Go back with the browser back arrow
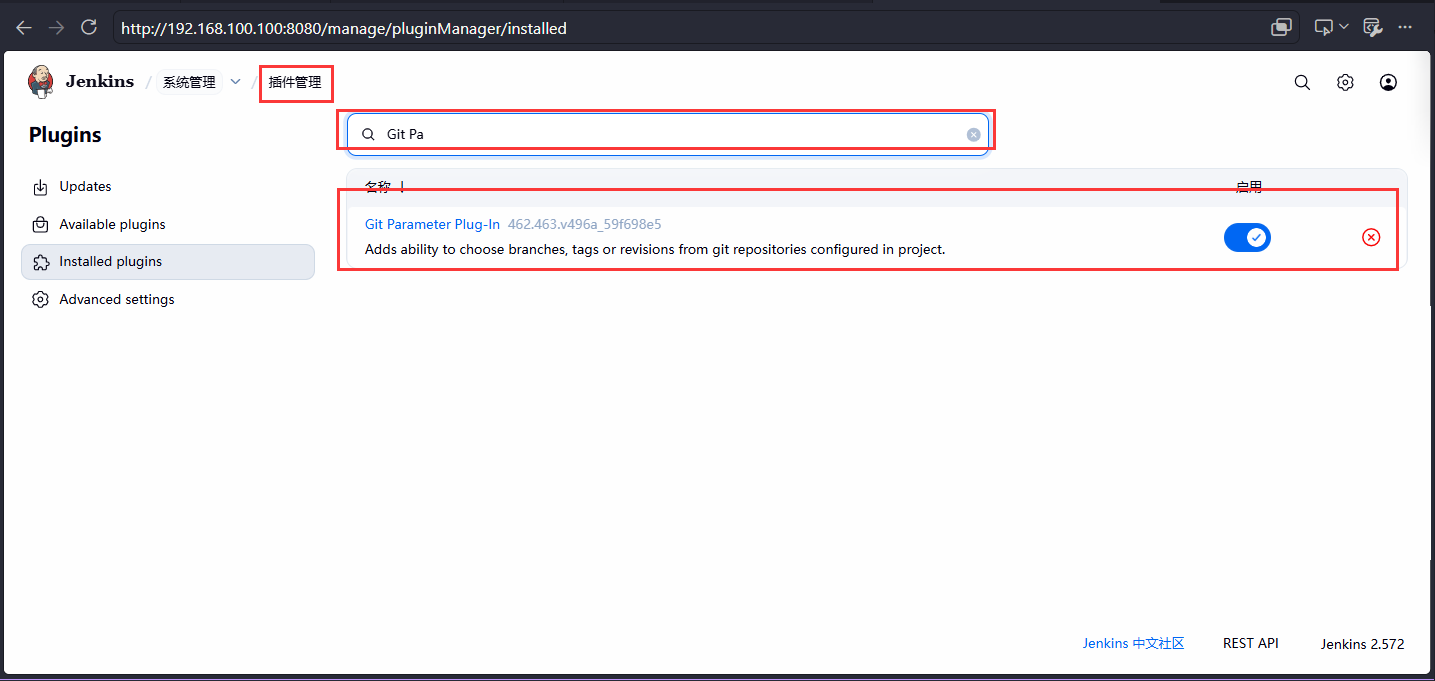The width and height of the screenshot is (1435, 681). point(24,28)
